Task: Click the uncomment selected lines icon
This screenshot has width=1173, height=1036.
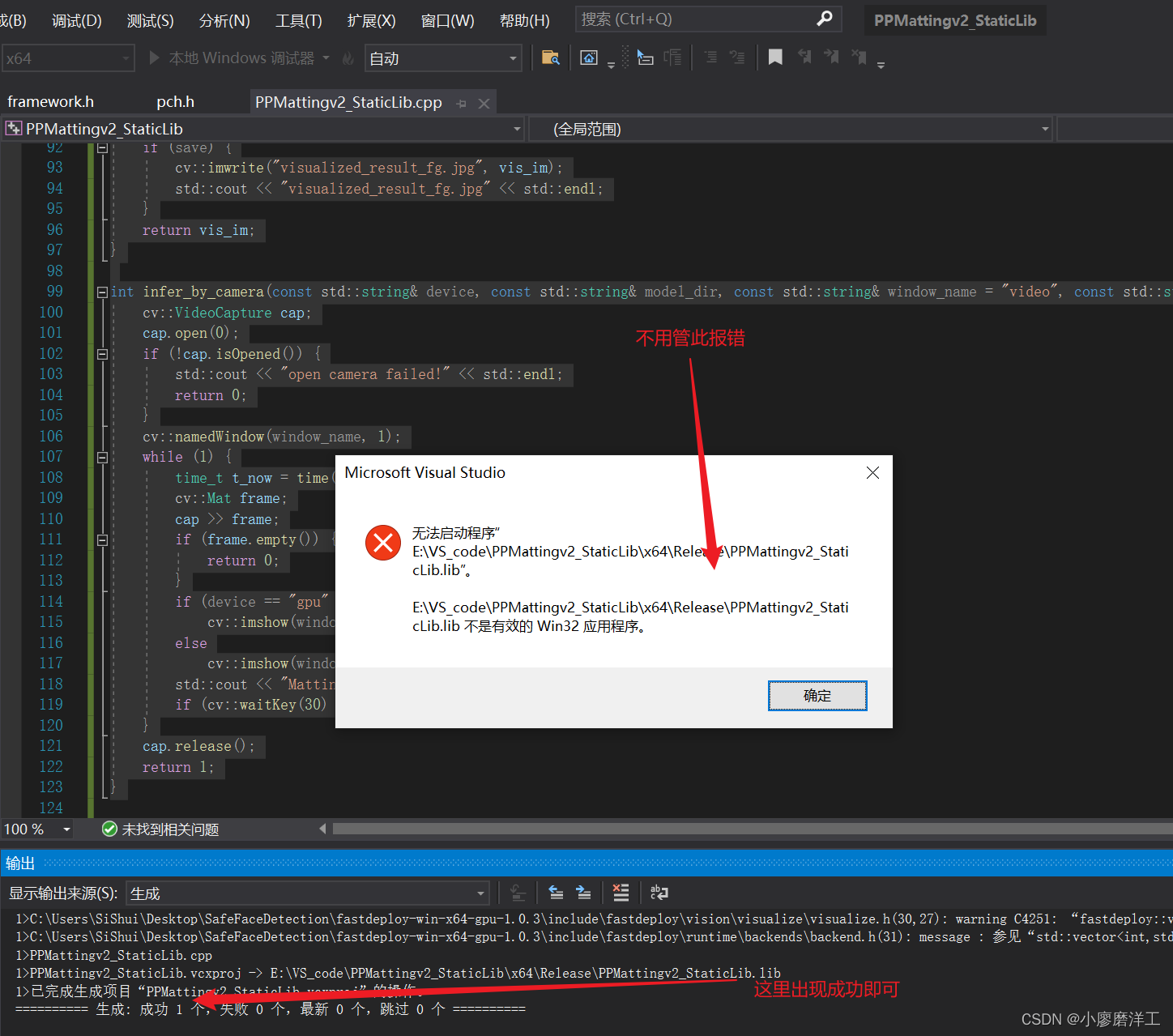Action: point(737,58)
